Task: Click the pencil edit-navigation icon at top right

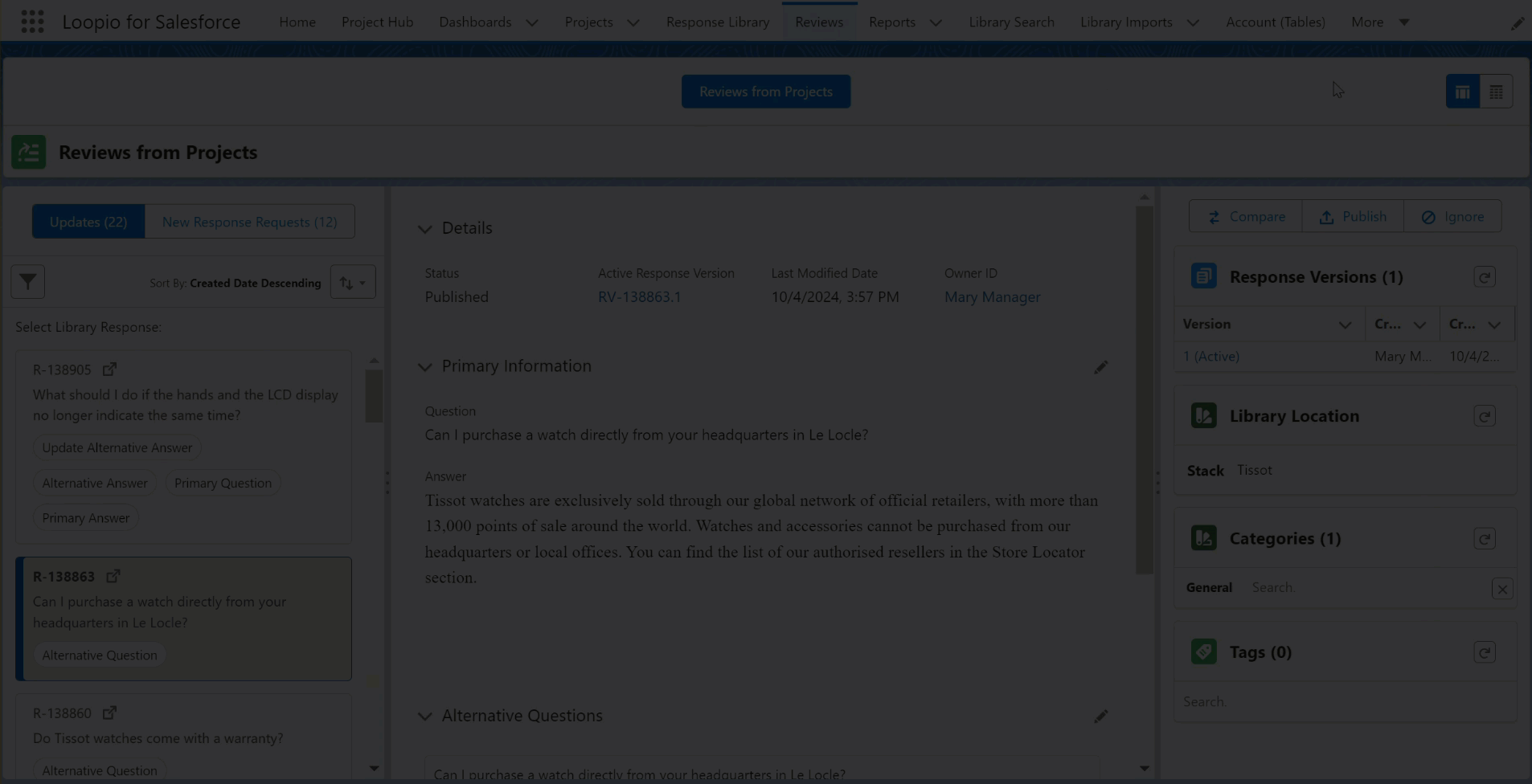Action: tap(1517, 23)
